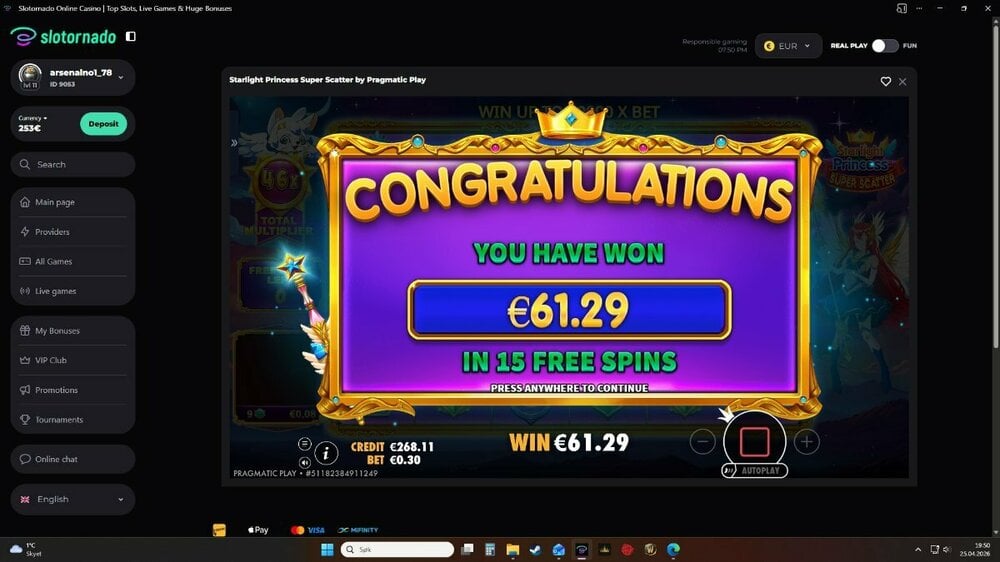This screenshot has height=562, width=1000.
Task: Click the green Deposit button
Action: (x=103, y=124)
